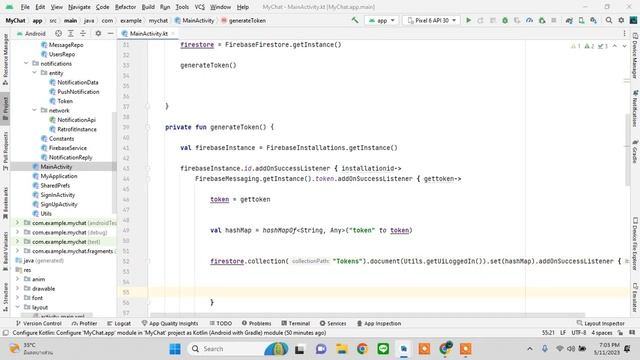Screen dimensions: 640x360
Task: Open Device Manager icon in top toolbar
Action: pyautogui.click(x=581, y=20)
